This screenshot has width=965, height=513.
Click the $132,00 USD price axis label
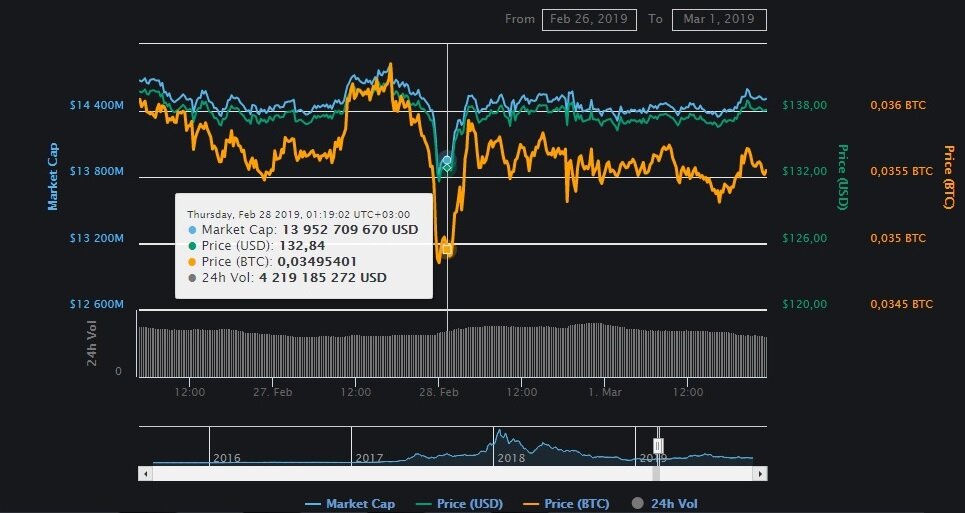coord(805,171)
